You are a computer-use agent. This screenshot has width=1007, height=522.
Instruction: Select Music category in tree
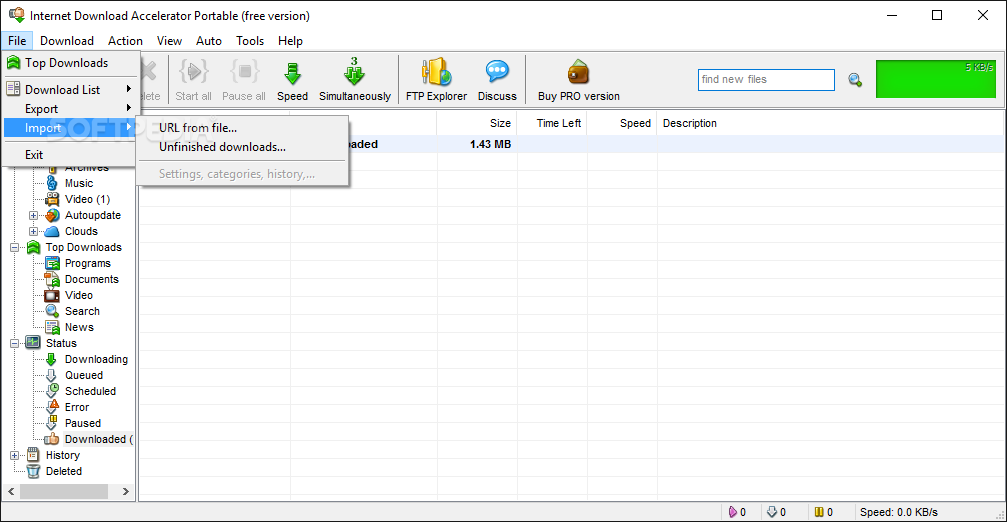click(x=79, y=183)
